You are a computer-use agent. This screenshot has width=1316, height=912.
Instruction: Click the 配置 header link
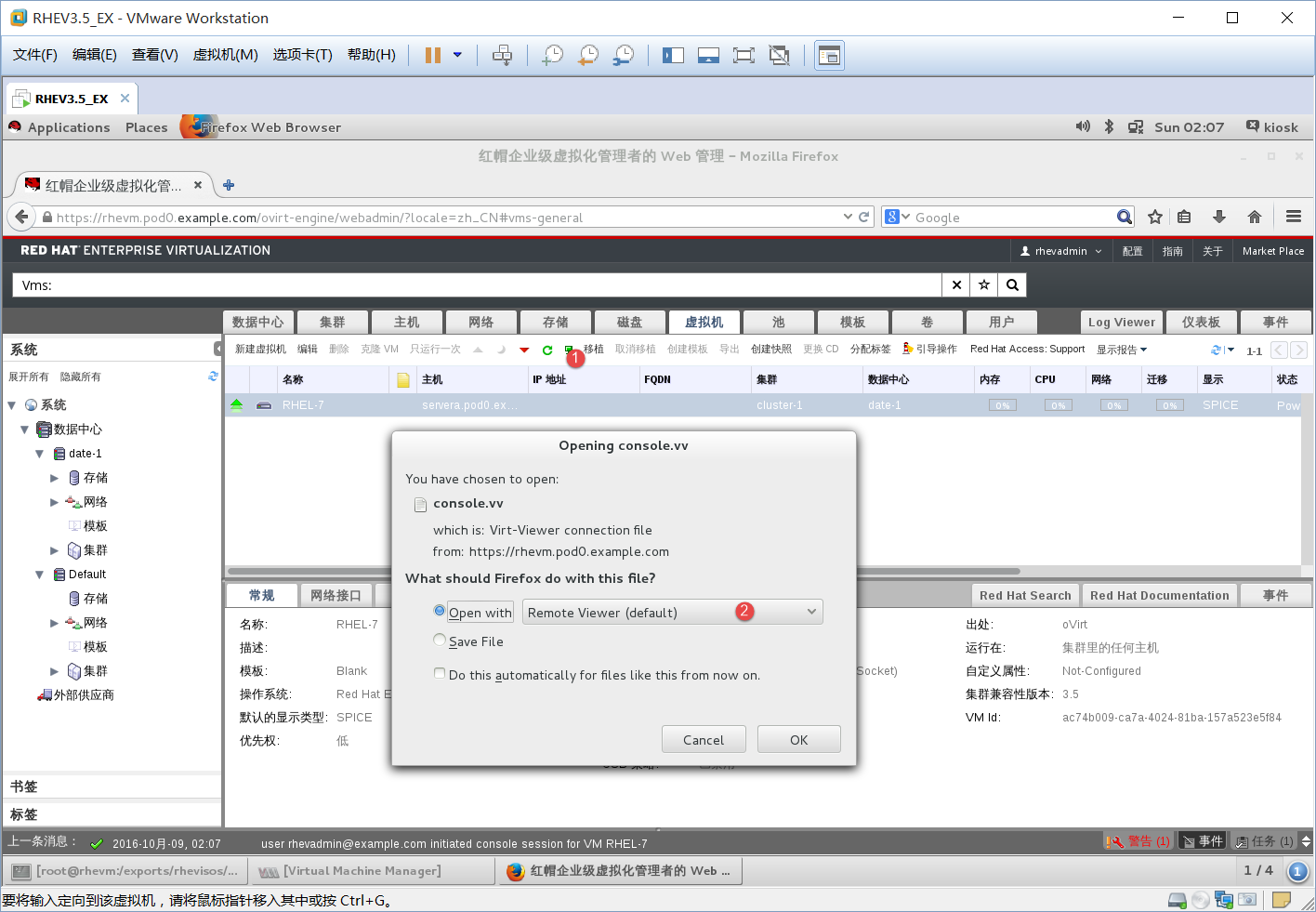coord(1132,251)
